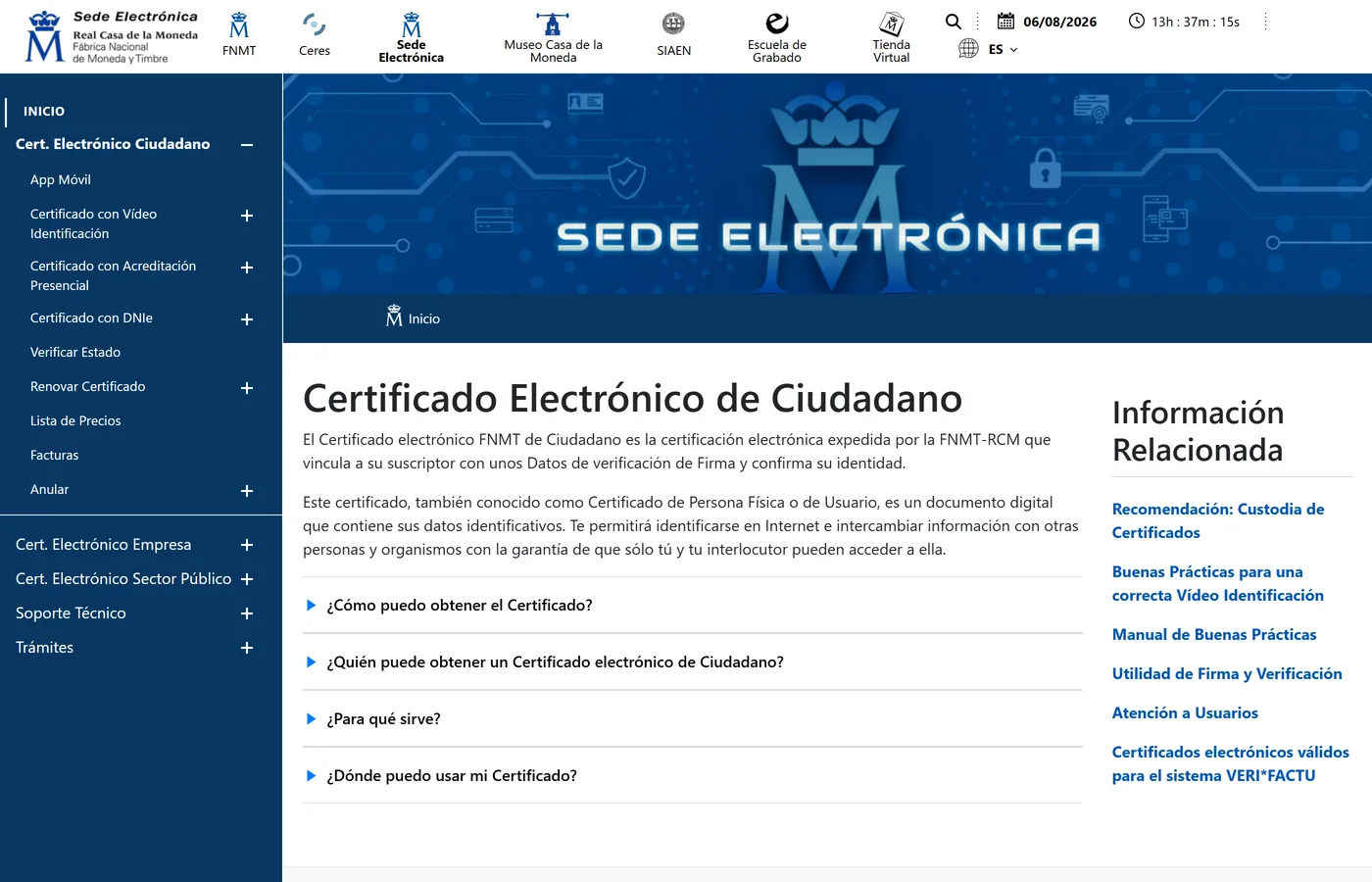Viewport: 1372px width, 882px height.
Task: Open the Tienda Virtual icon
Action: 892,24
